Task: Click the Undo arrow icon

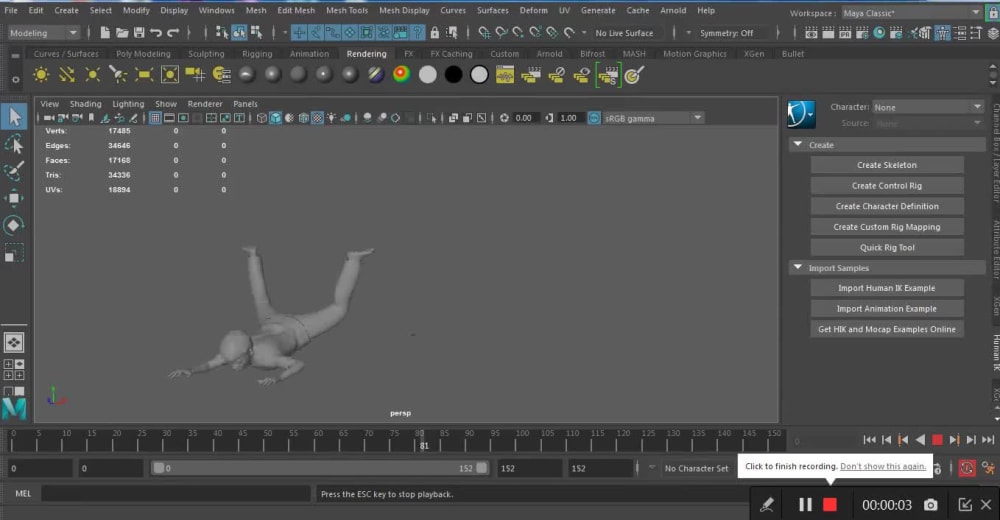Action: 156,33
